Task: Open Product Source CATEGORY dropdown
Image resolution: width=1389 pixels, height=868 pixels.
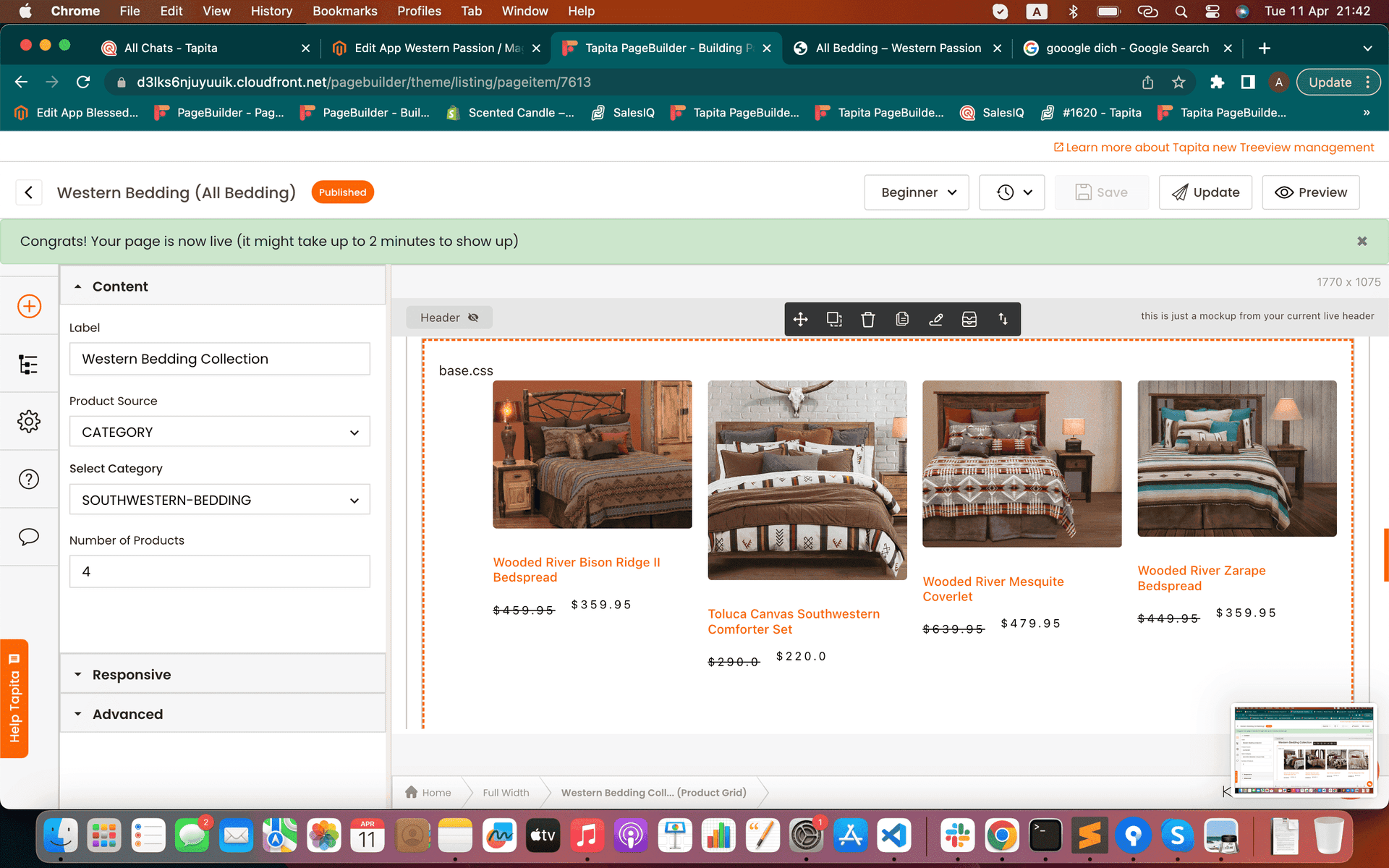Action: pos(220,432)
